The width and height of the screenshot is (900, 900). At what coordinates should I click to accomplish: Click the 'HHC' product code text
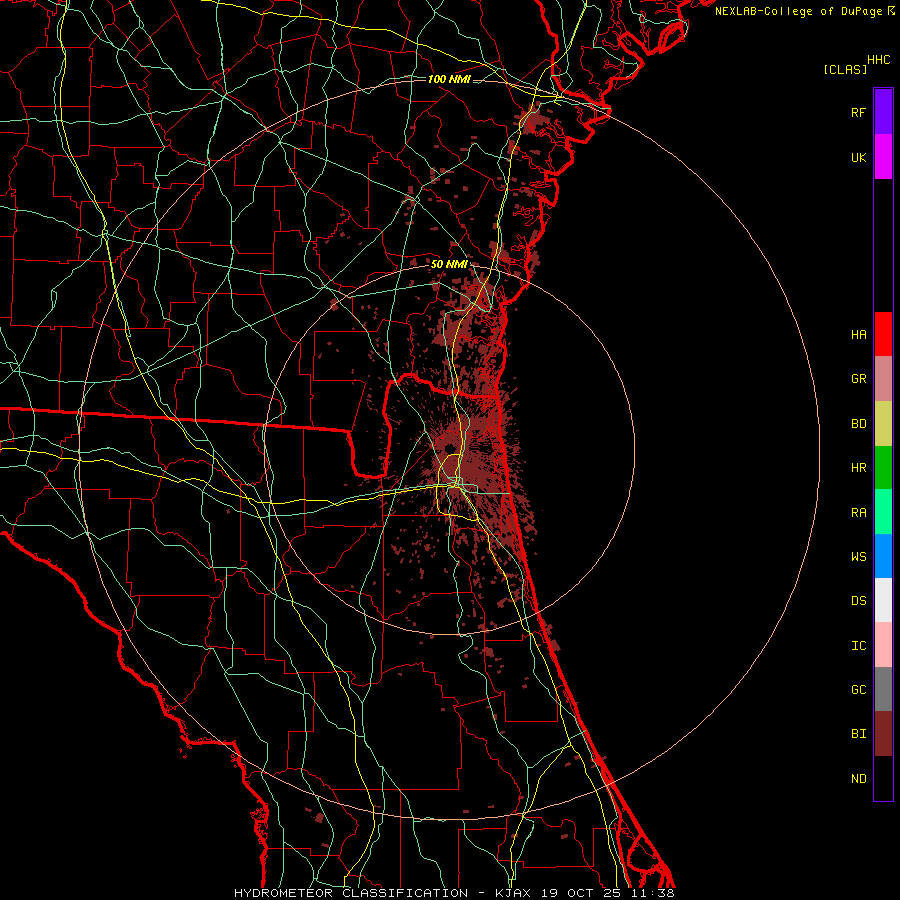(x=878, y=60)
